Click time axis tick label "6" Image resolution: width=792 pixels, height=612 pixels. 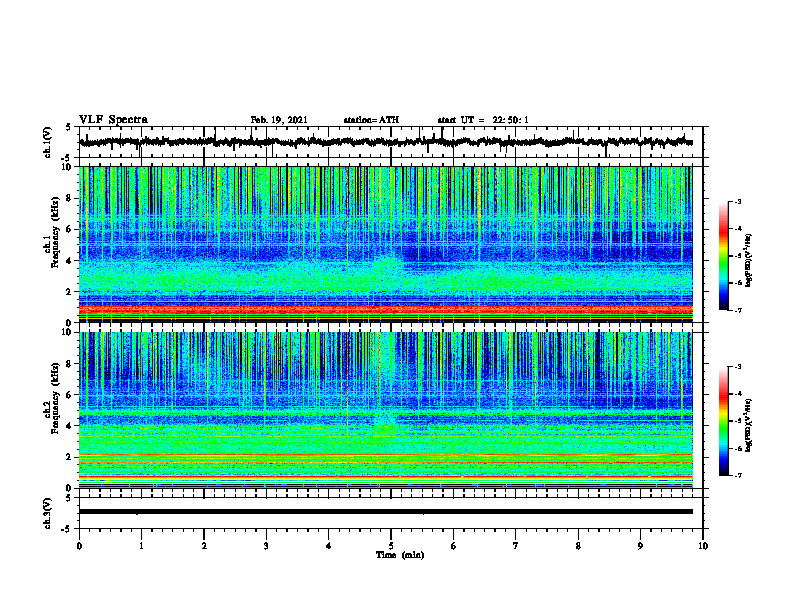[x=454, y=546]
